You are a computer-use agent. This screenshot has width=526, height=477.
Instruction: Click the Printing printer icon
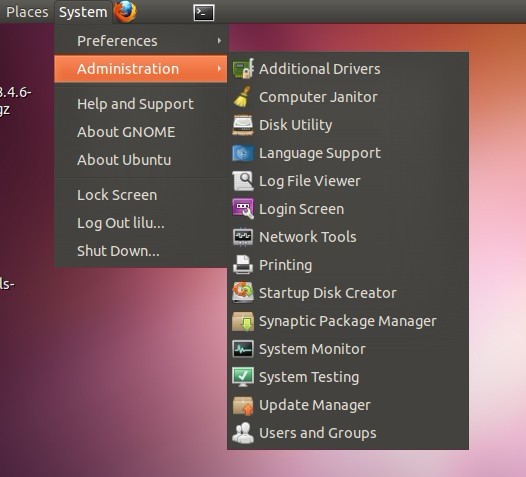(x=243, y=265)
